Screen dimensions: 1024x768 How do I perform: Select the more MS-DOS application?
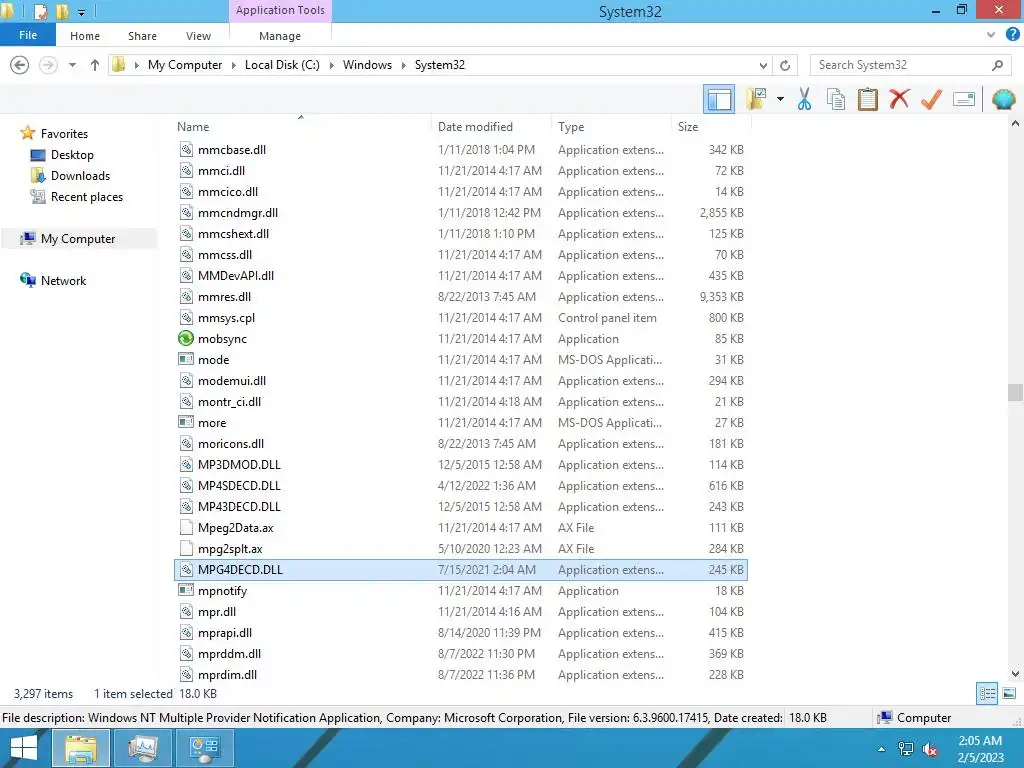point(212,423)
